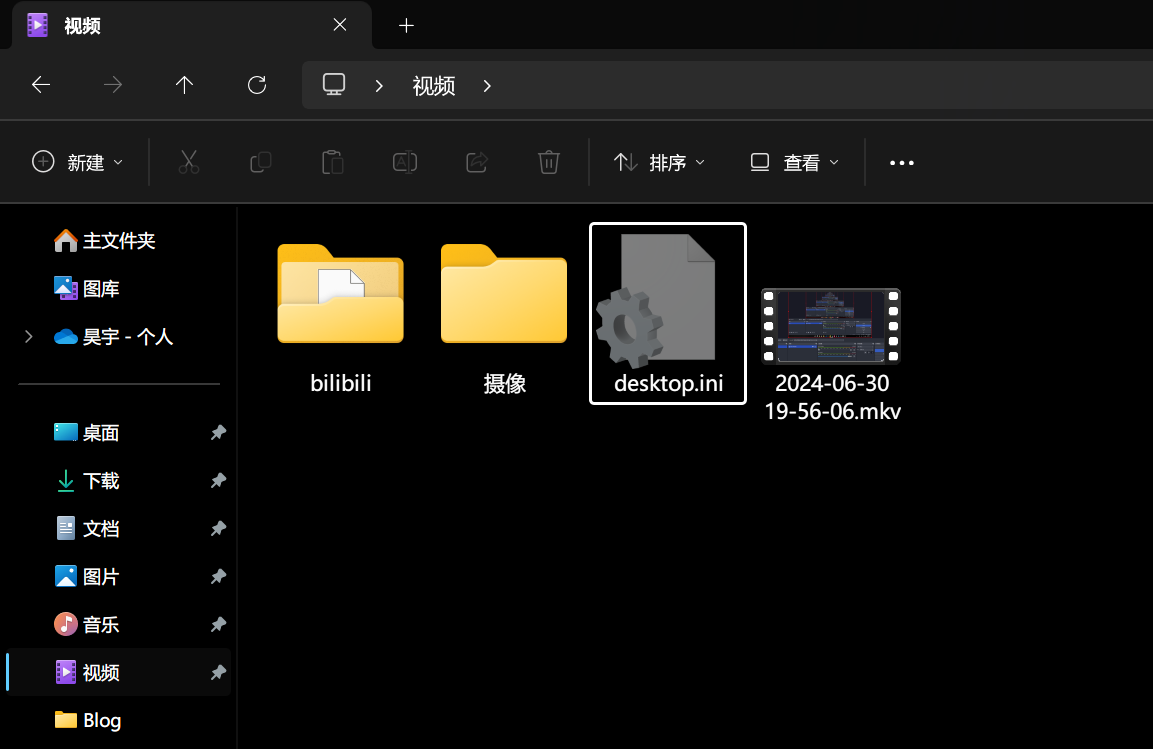Click the Copy icon in toolbar
The height and width of the screenshot is (749, 1153).
261,162
